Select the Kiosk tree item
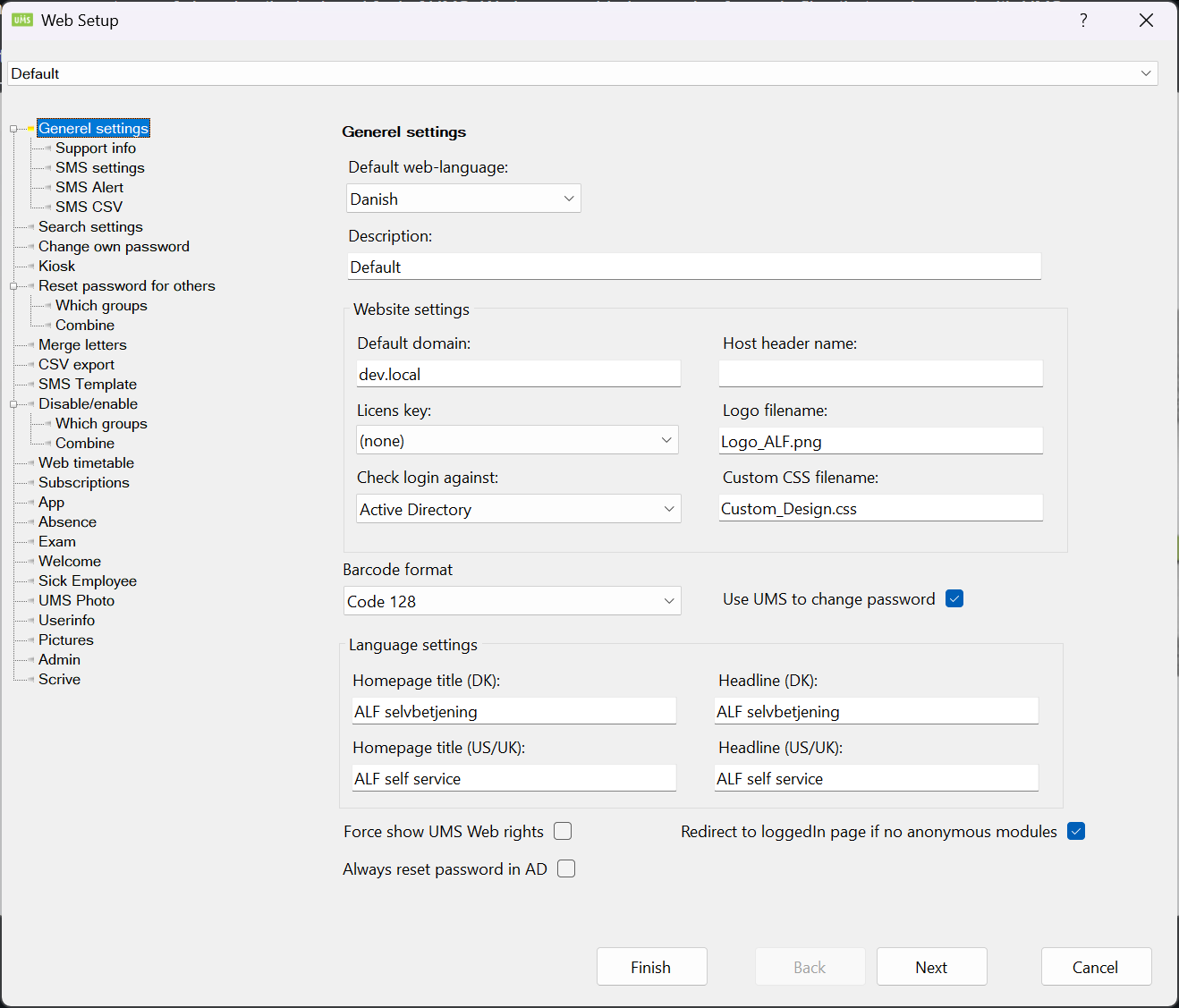 click(x=56, y=267)
